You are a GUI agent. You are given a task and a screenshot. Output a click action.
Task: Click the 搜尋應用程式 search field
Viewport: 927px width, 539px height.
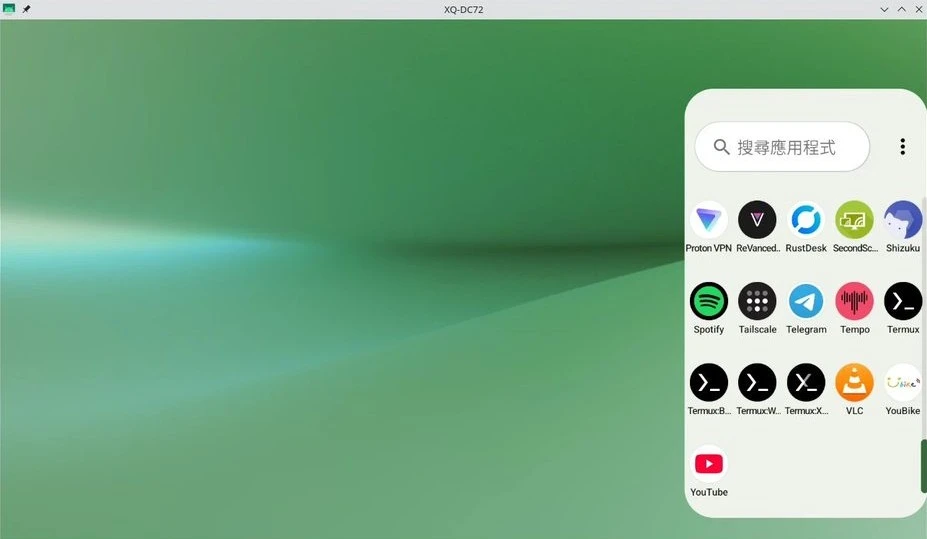[x=783, y=147]
